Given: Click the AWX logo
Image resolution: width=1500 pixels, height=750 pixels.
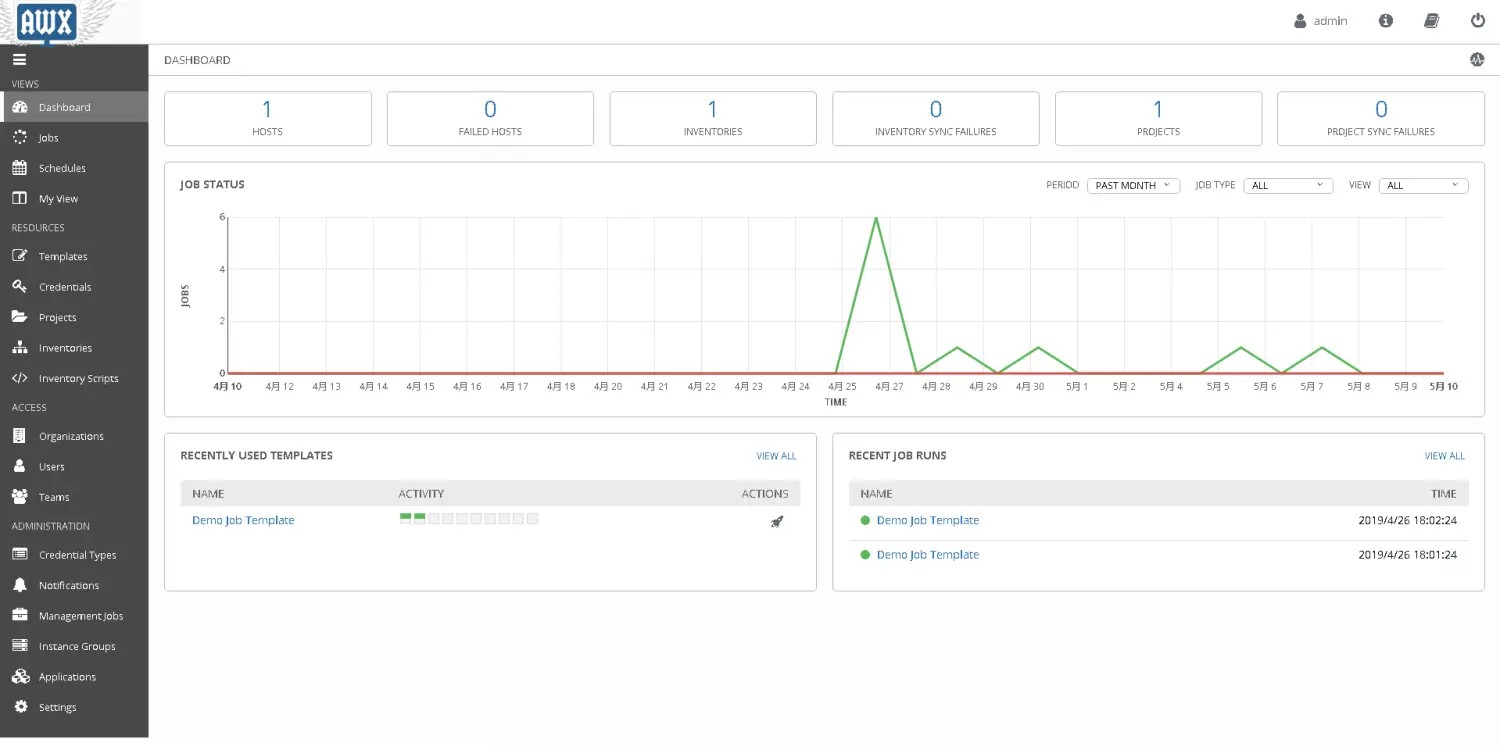Looking at the screenshot, I should 47,21.
